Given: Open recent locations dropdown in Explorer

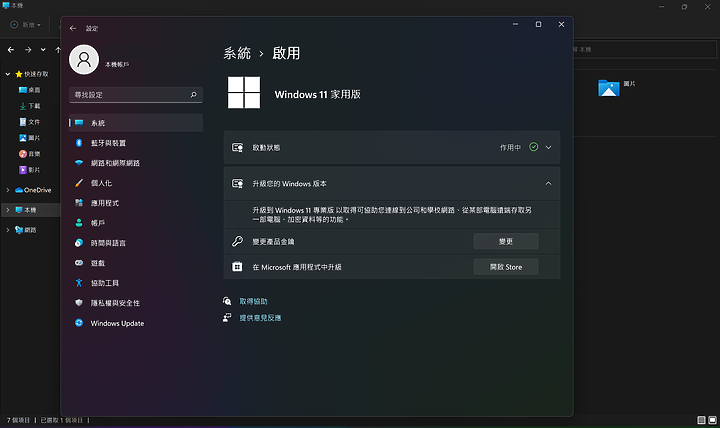Looking at the screenshot, I should point(43,50).
